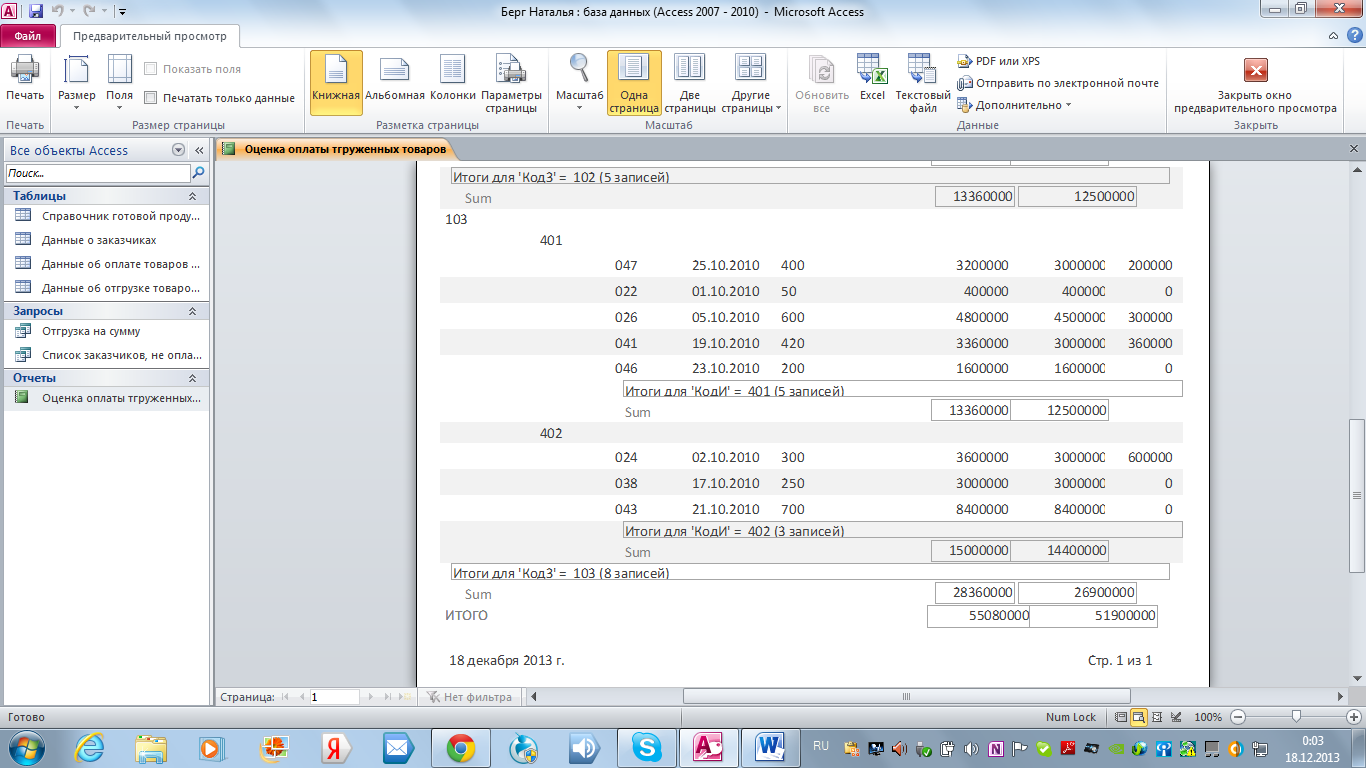
Task: Toggle the Показать поля checkbox
Action: [x=151, y=69]
